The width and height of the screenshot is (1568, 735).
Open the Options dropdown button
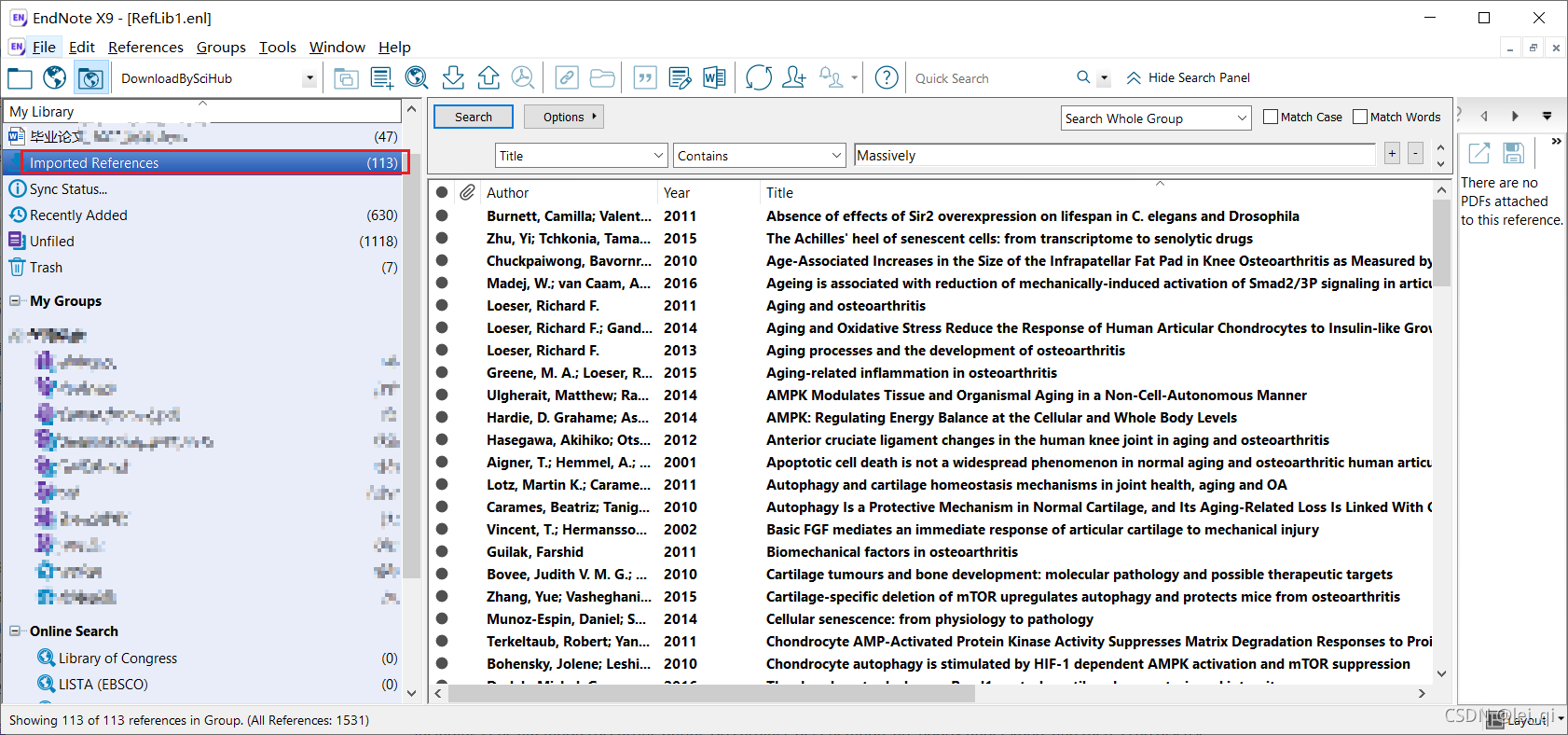(563, 117)
